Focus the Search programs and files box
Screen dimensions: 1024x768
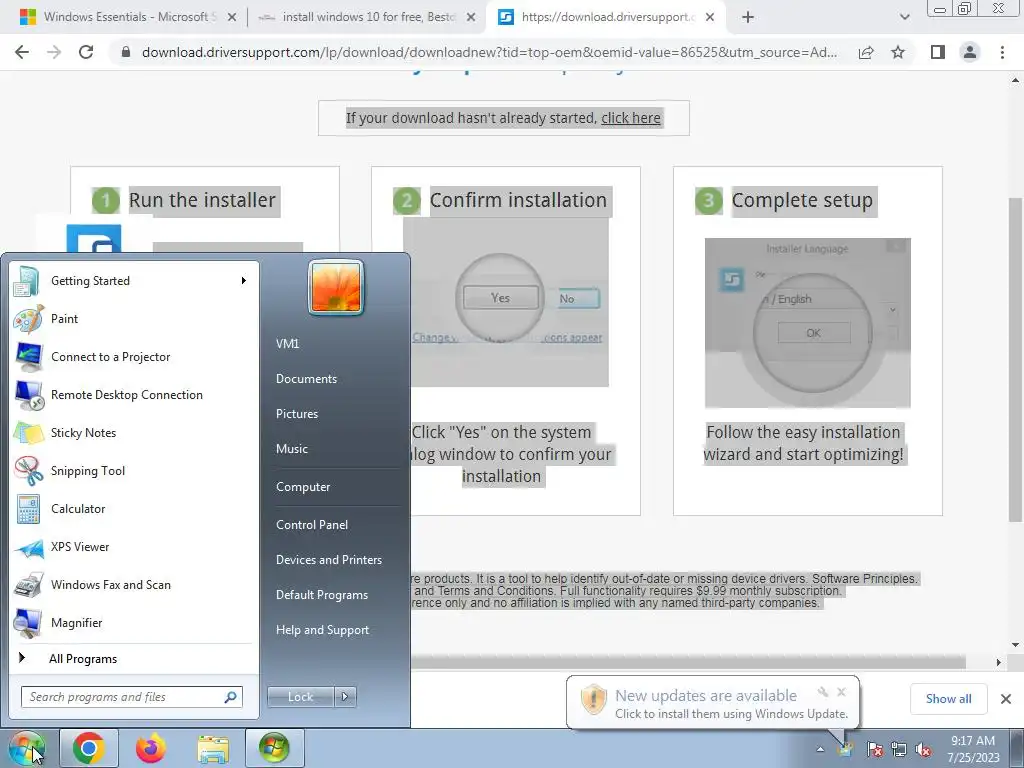(131, 697)
